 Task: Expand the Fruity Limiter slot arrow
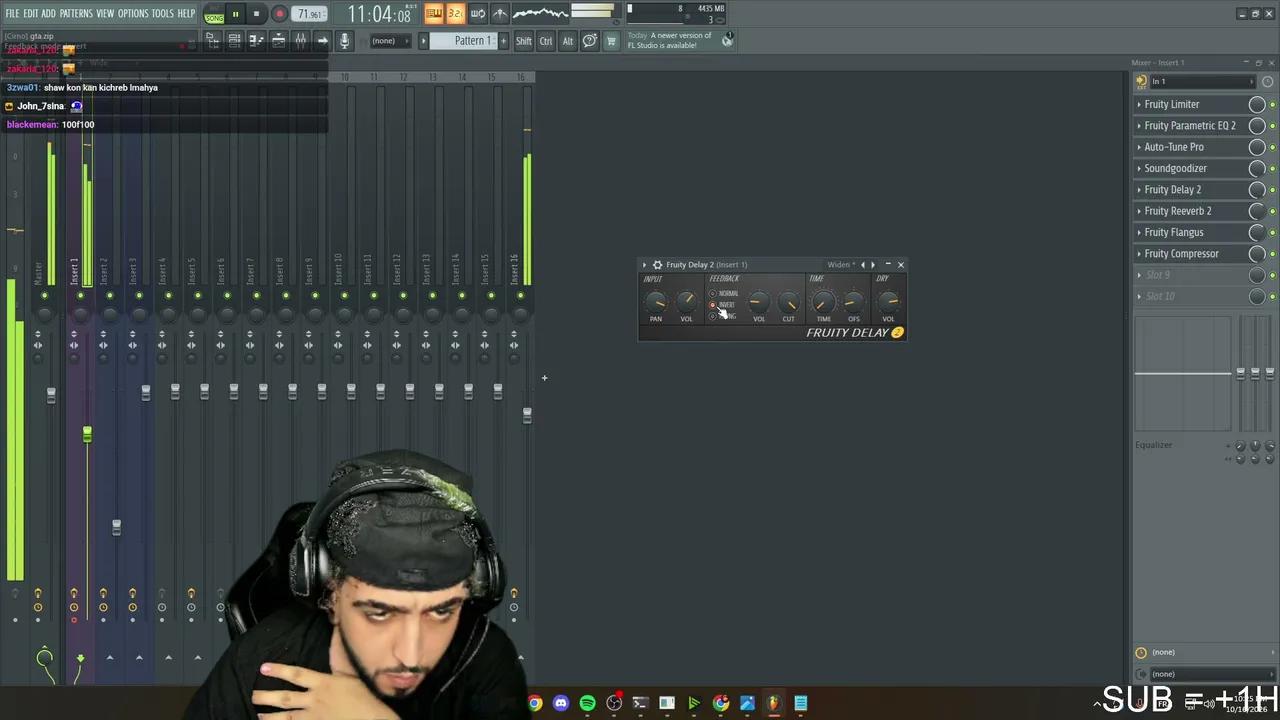coord(1139,104)
